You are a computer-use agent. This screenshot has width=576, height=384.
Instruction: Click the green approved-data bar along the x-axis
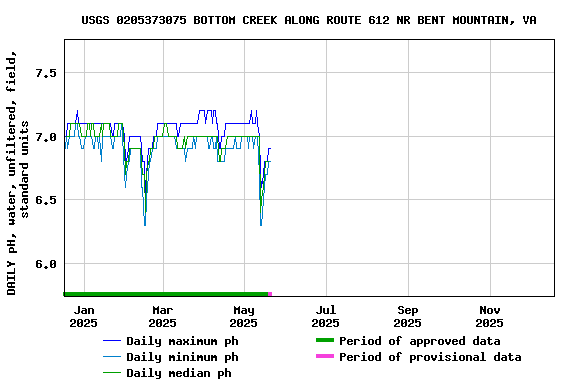166,294
